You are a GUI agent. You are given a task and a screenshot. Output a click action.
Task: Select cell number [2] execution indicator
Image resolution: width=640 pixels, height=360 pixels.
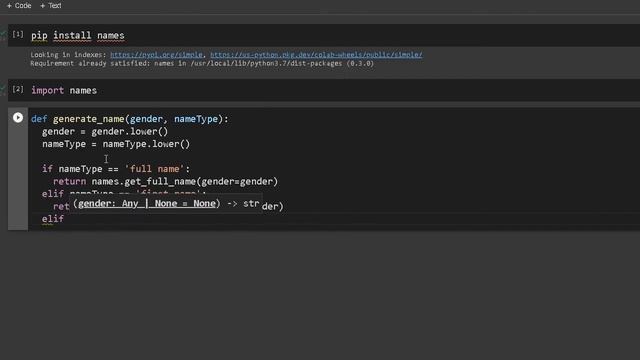pyautogui.click(x=18, y=89)
